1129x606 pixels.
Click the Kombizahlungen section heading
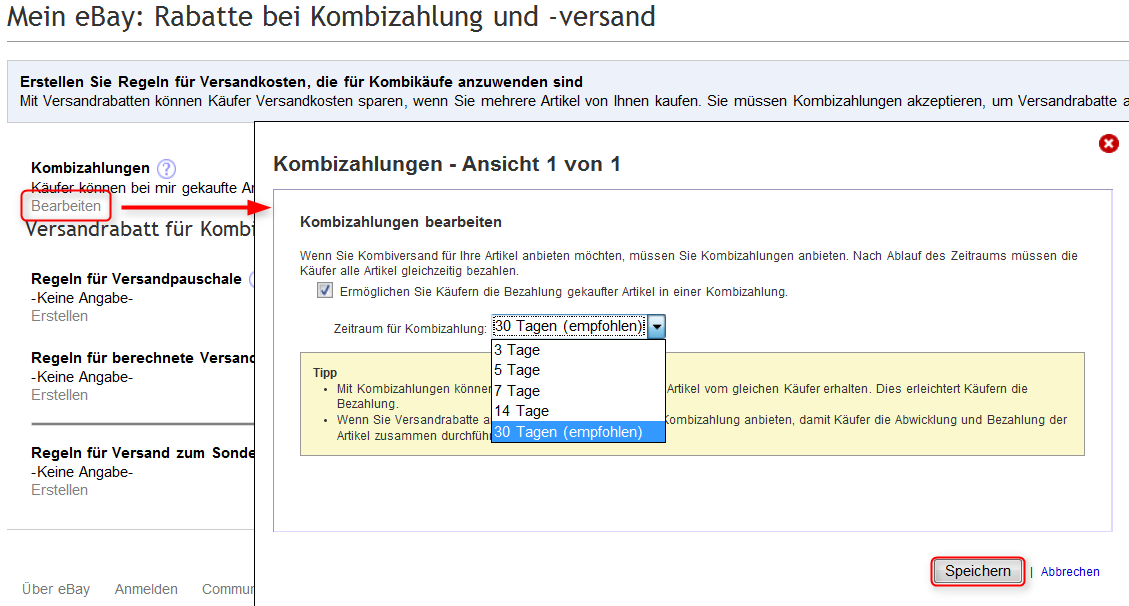90,168
